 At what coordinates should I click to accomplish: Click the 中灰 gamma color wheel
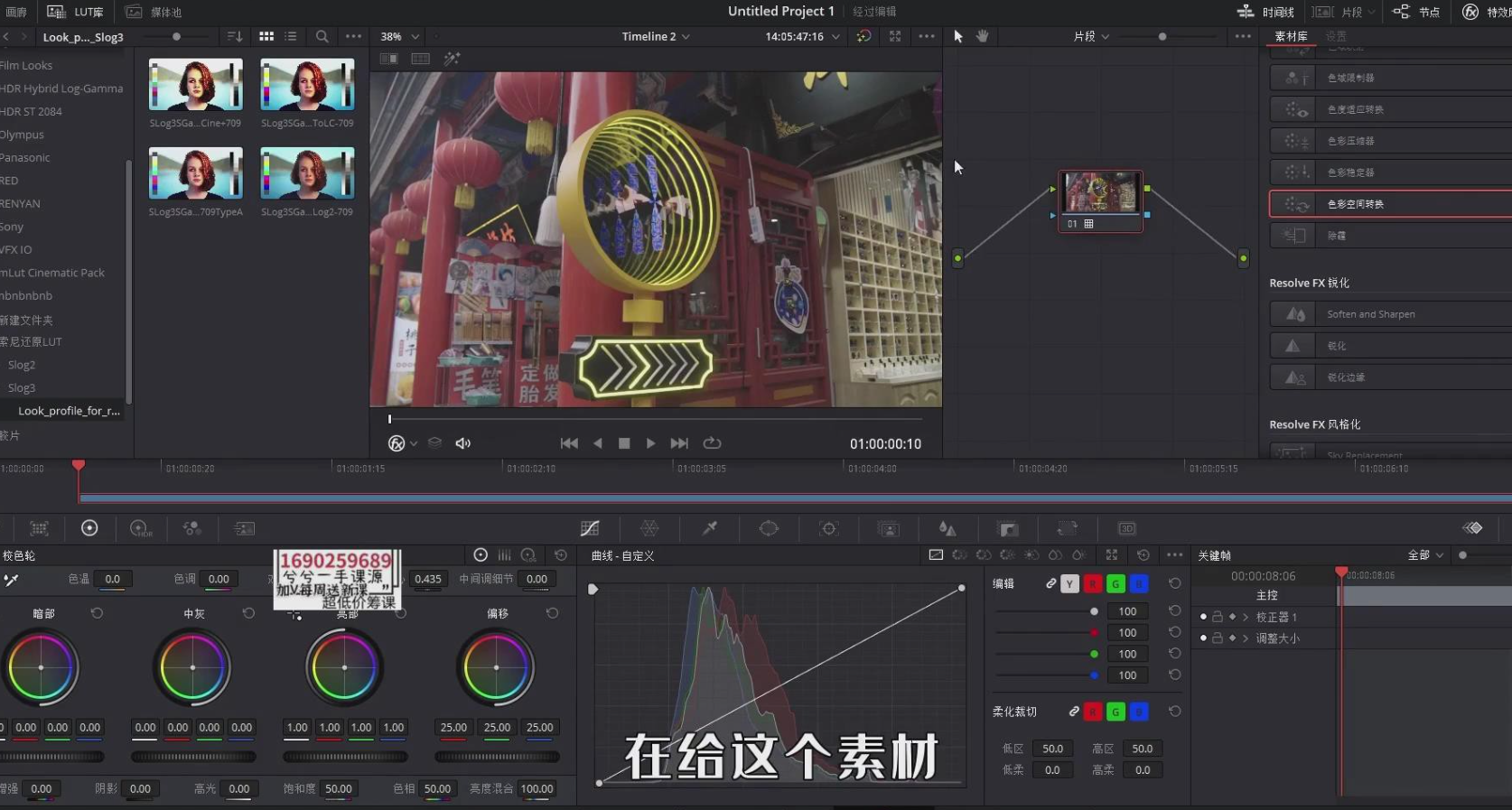(x=192, y=667)
